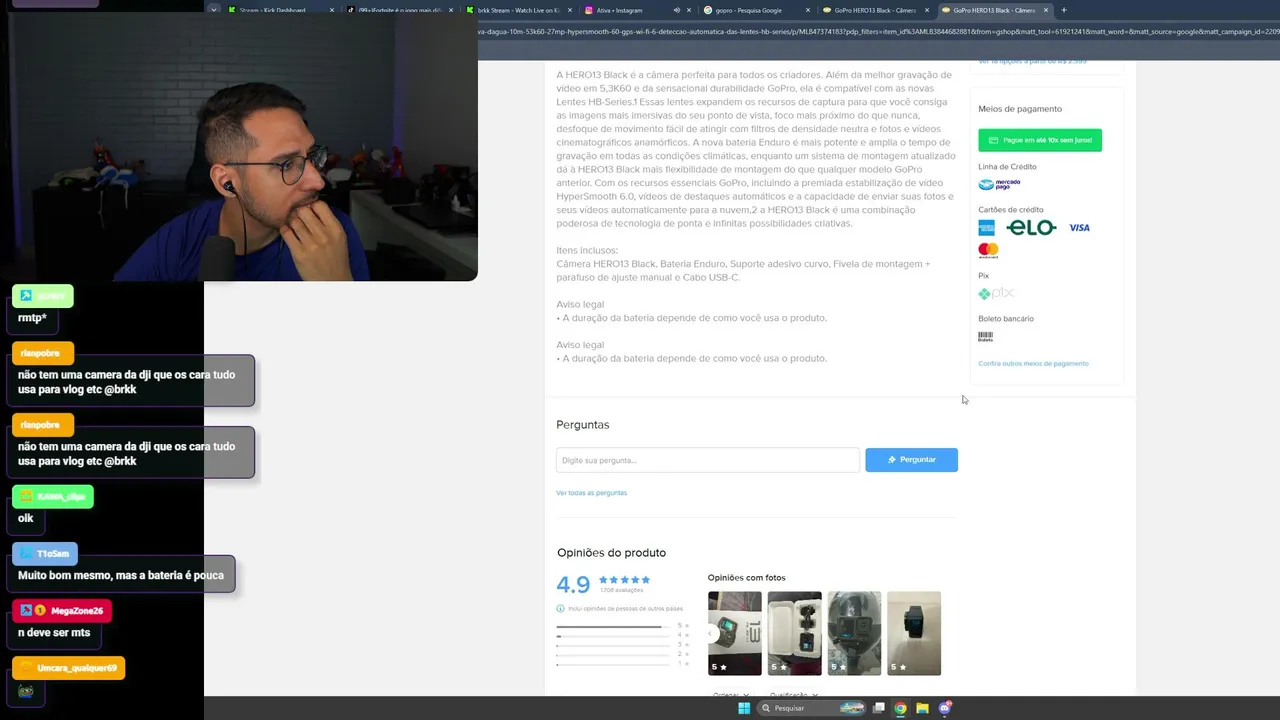Switch to the Stream - Kick Dashboard tab
The image size is (1280, 720).
click(x=281, y=10)
